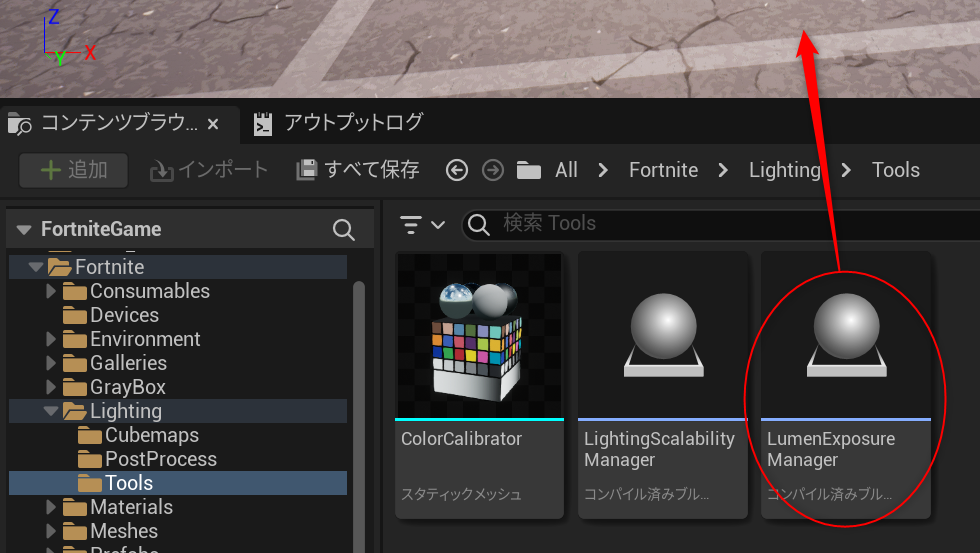This screenshot has width=980, height=553.
Task: Select the Consumables folder
Action: tap(150, 291)
